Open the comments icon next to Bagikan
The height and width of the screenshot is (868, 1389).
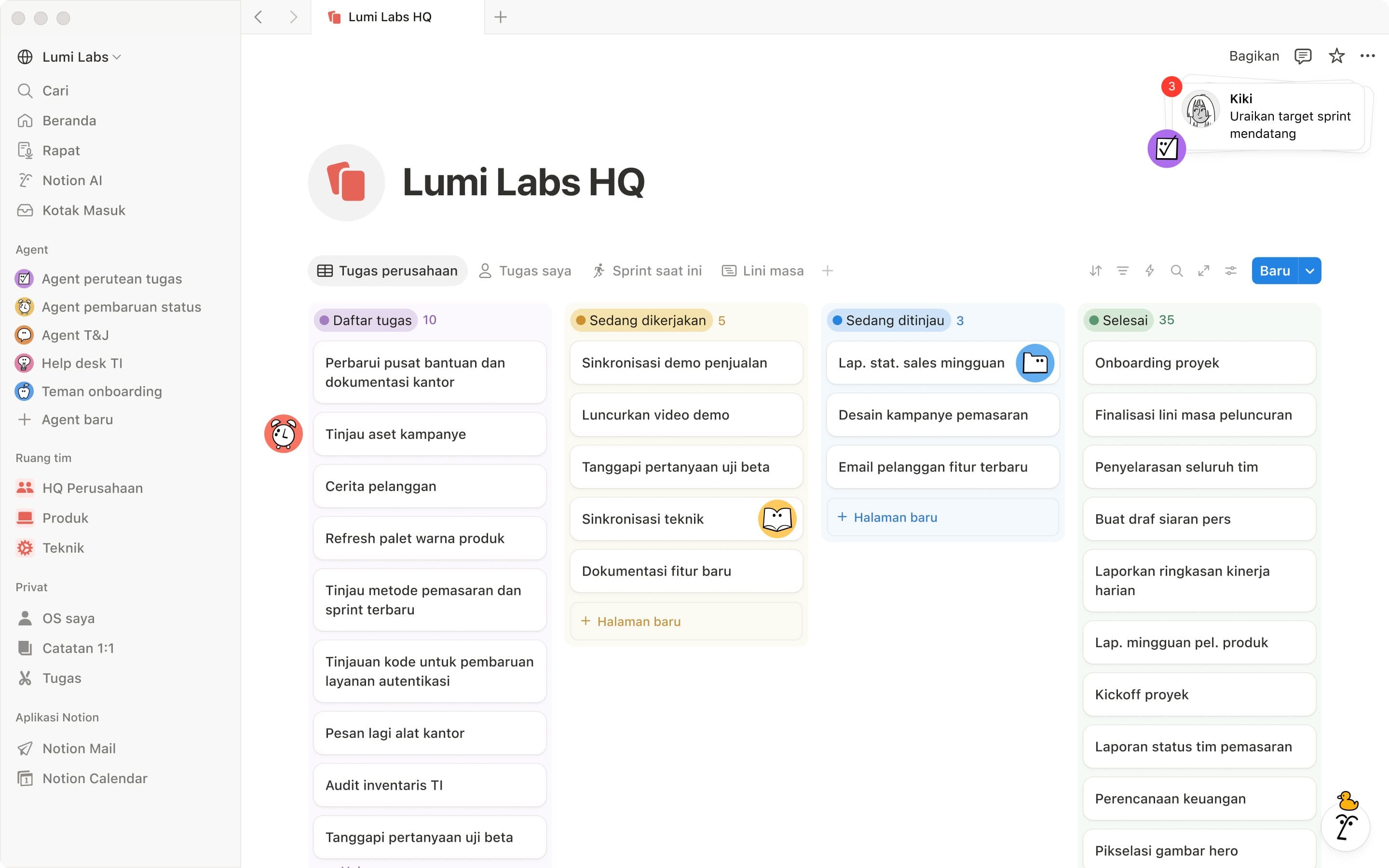coord(1302,55)
